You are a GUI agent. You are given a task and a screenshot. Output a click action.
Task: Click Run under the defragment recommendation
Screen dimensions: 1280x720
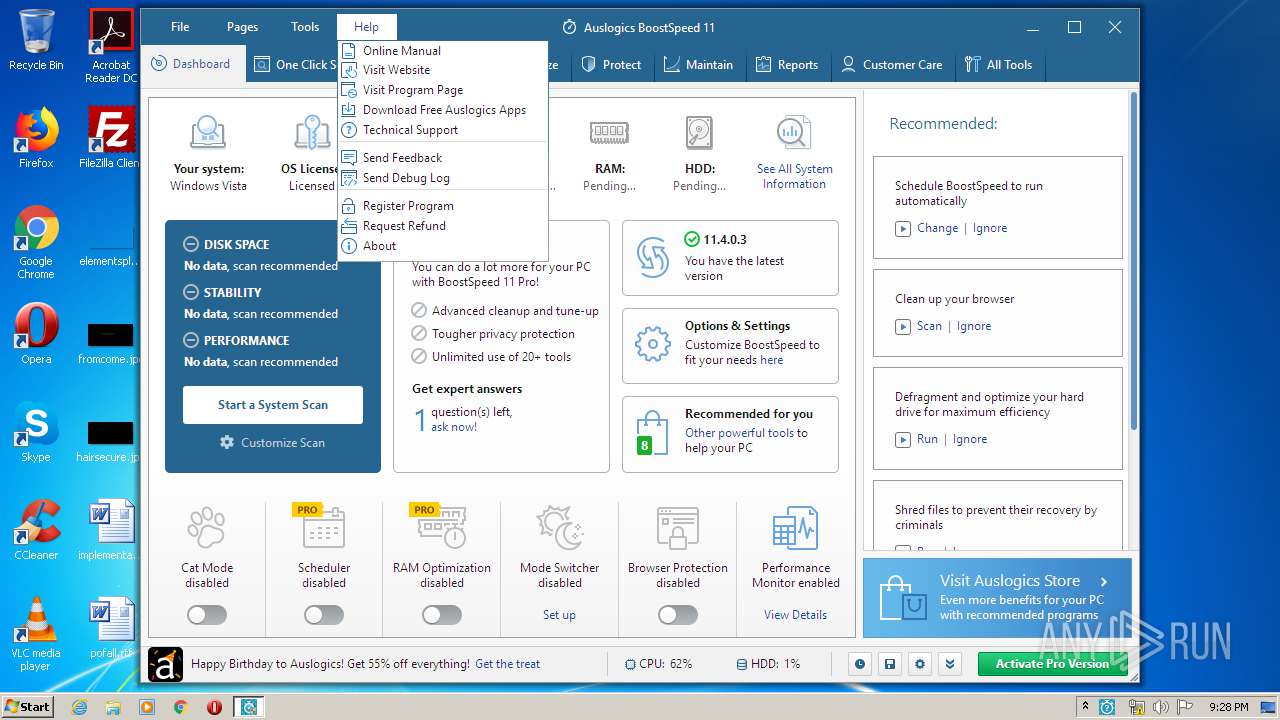[x=927, y=439]
